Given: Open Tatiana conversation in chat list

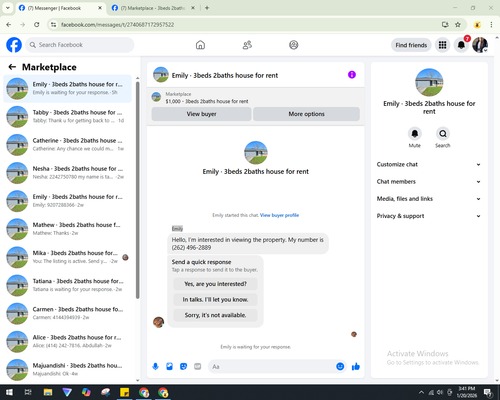Looking at the screenshot, I should click(67, 285).
